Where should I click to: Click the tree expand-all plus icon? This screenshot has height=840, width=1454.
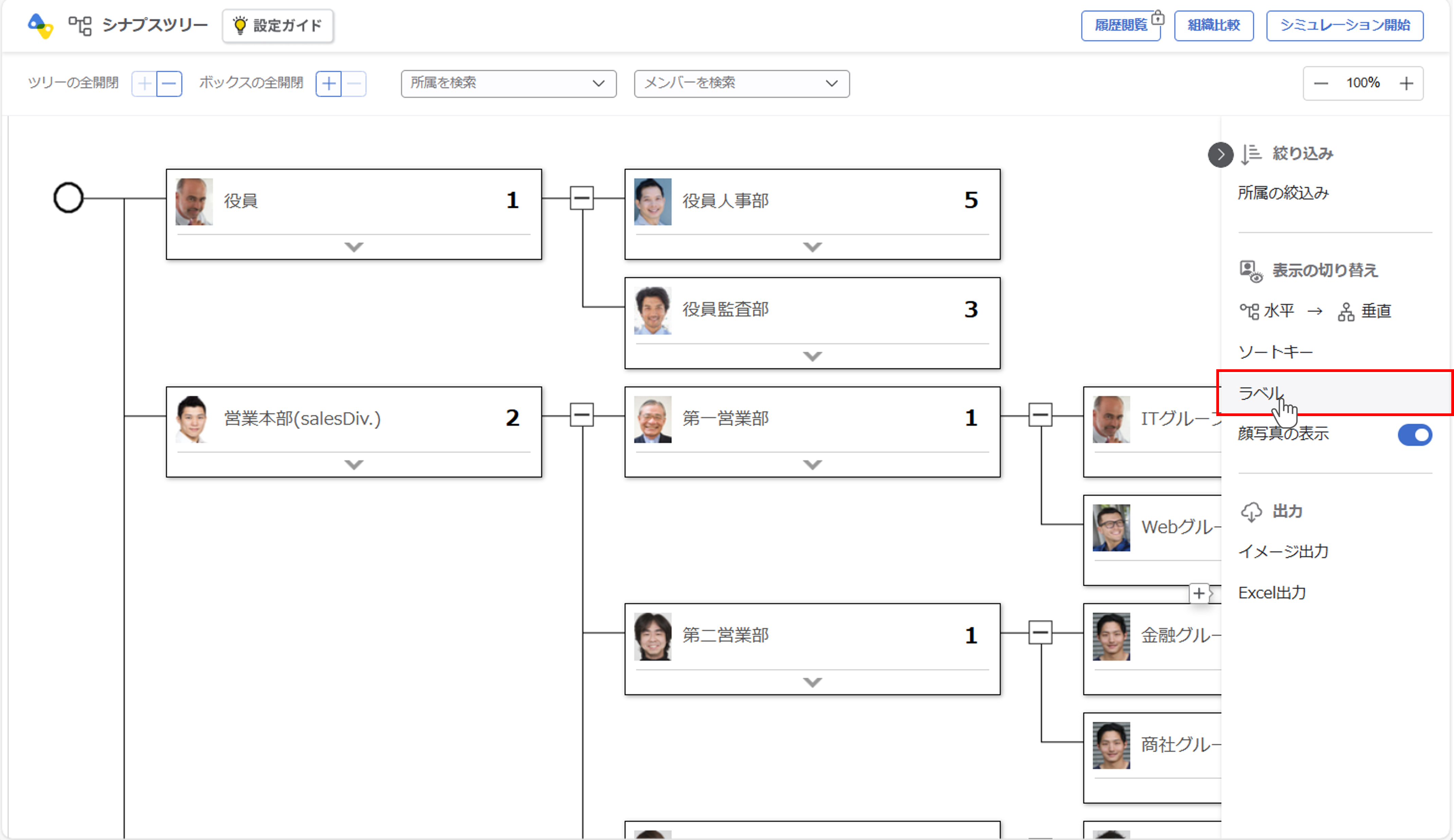pos(144,83)
